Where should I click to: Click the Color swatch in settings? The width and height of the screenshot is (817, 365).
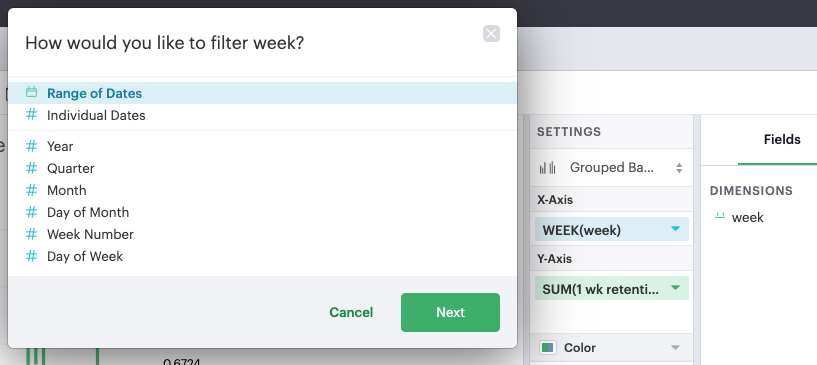(x=547, y=347)
